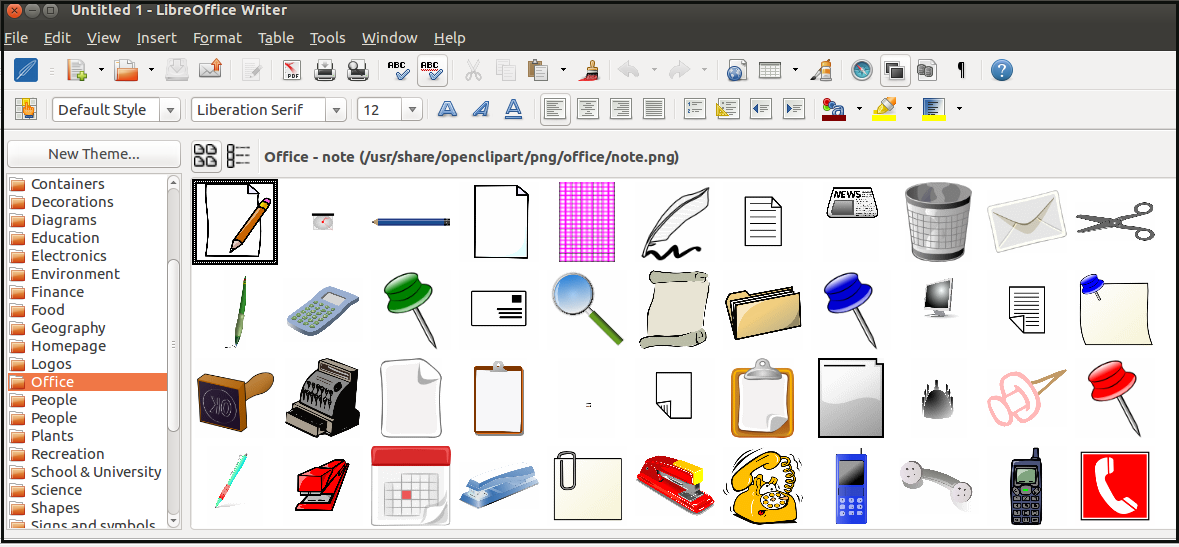This screenshot has height=547, width=1179.
Task: Expand the Table insert dropdown arrow
Action: coord(796,71)
